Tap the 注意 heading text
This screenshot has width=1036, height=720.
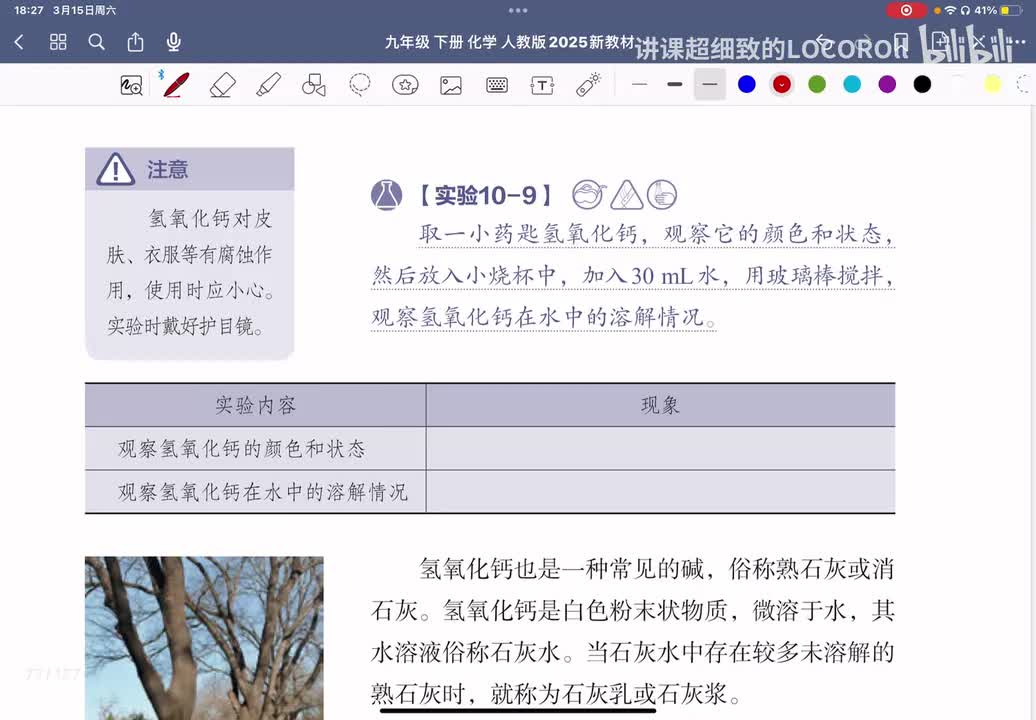[x=167, y=170]
